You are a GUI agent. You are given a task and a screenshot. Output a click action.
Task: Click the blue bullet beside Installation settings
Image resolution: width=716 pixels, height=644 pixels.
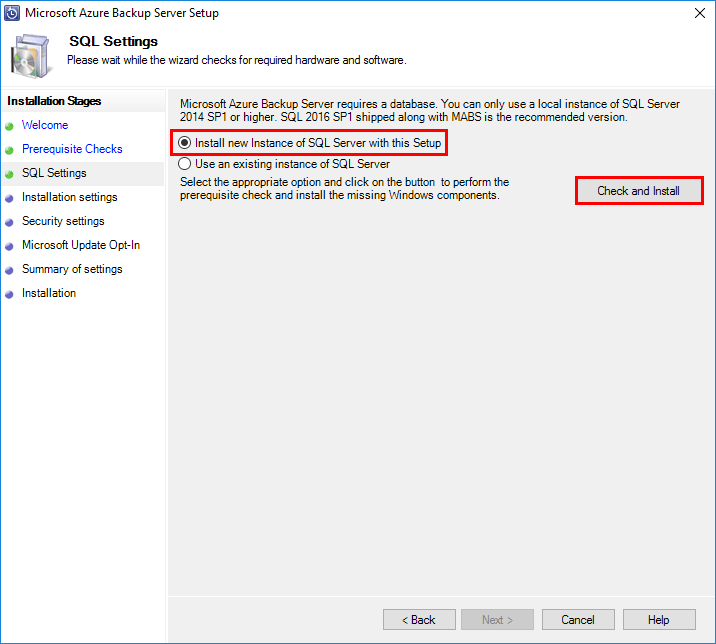[x=9, y=198]
